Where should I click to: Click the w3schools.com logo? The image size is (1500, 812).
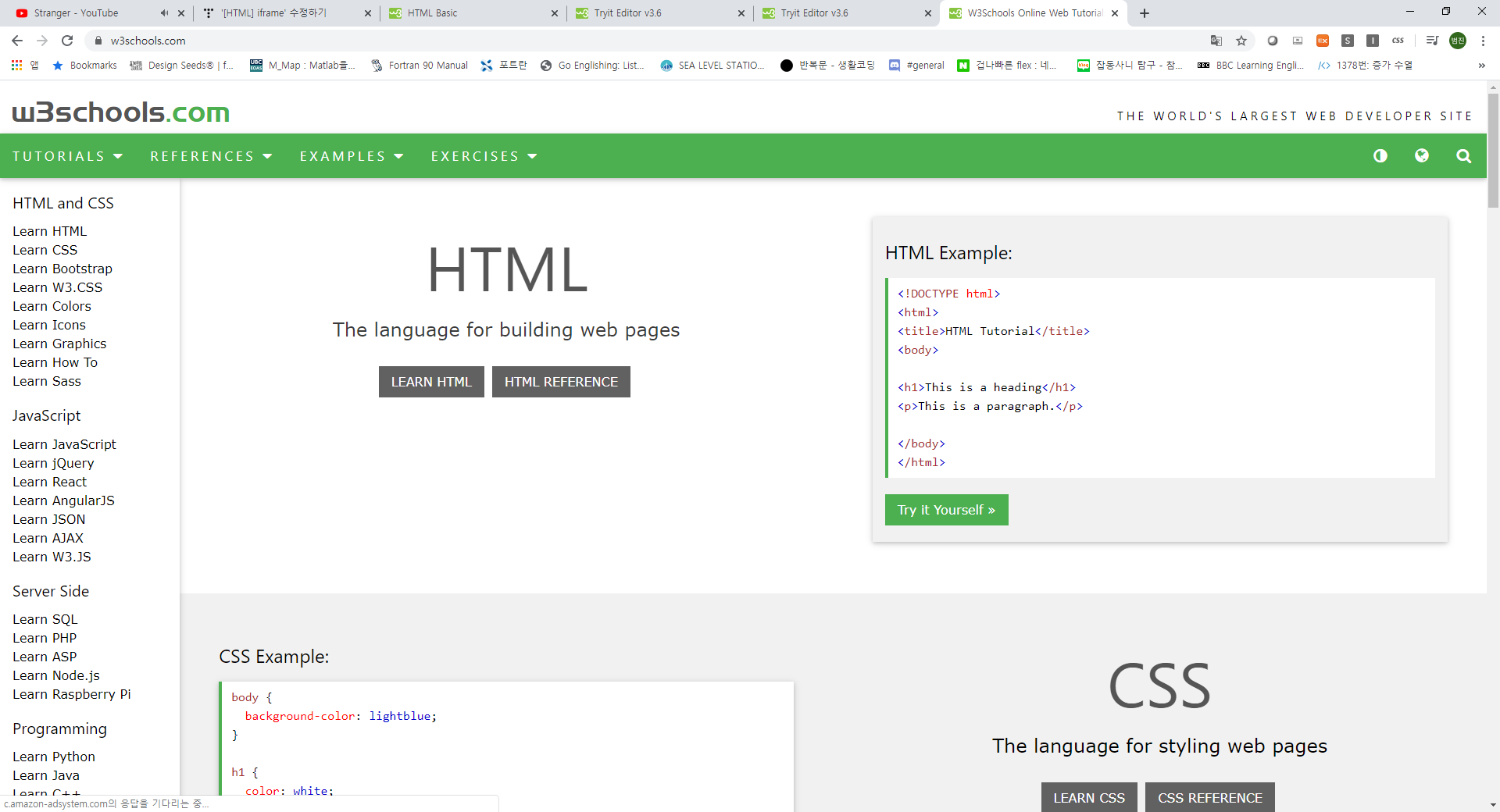coord(121,112)
